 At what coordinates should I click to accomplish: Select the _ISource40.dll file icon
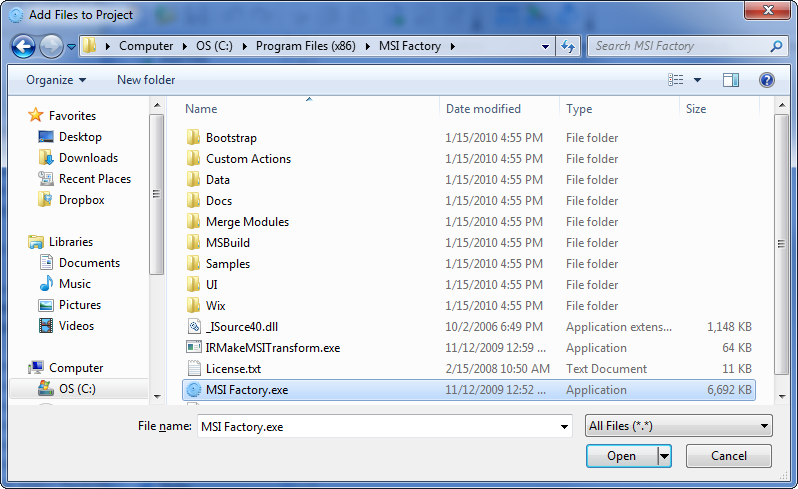coord(194,326)
